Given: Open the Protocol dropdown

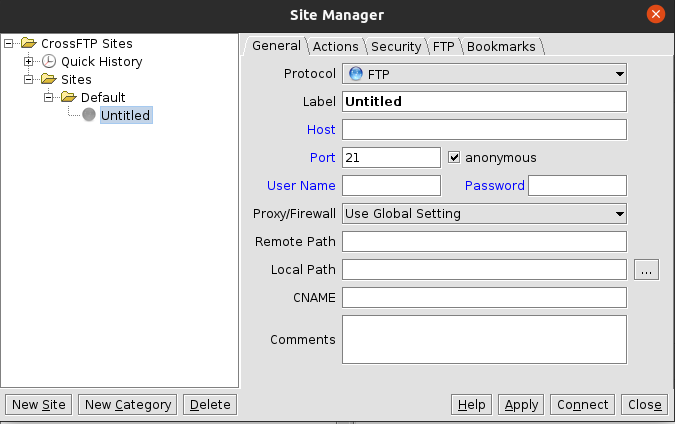Looking at the screenshot, I should point(620,74).
